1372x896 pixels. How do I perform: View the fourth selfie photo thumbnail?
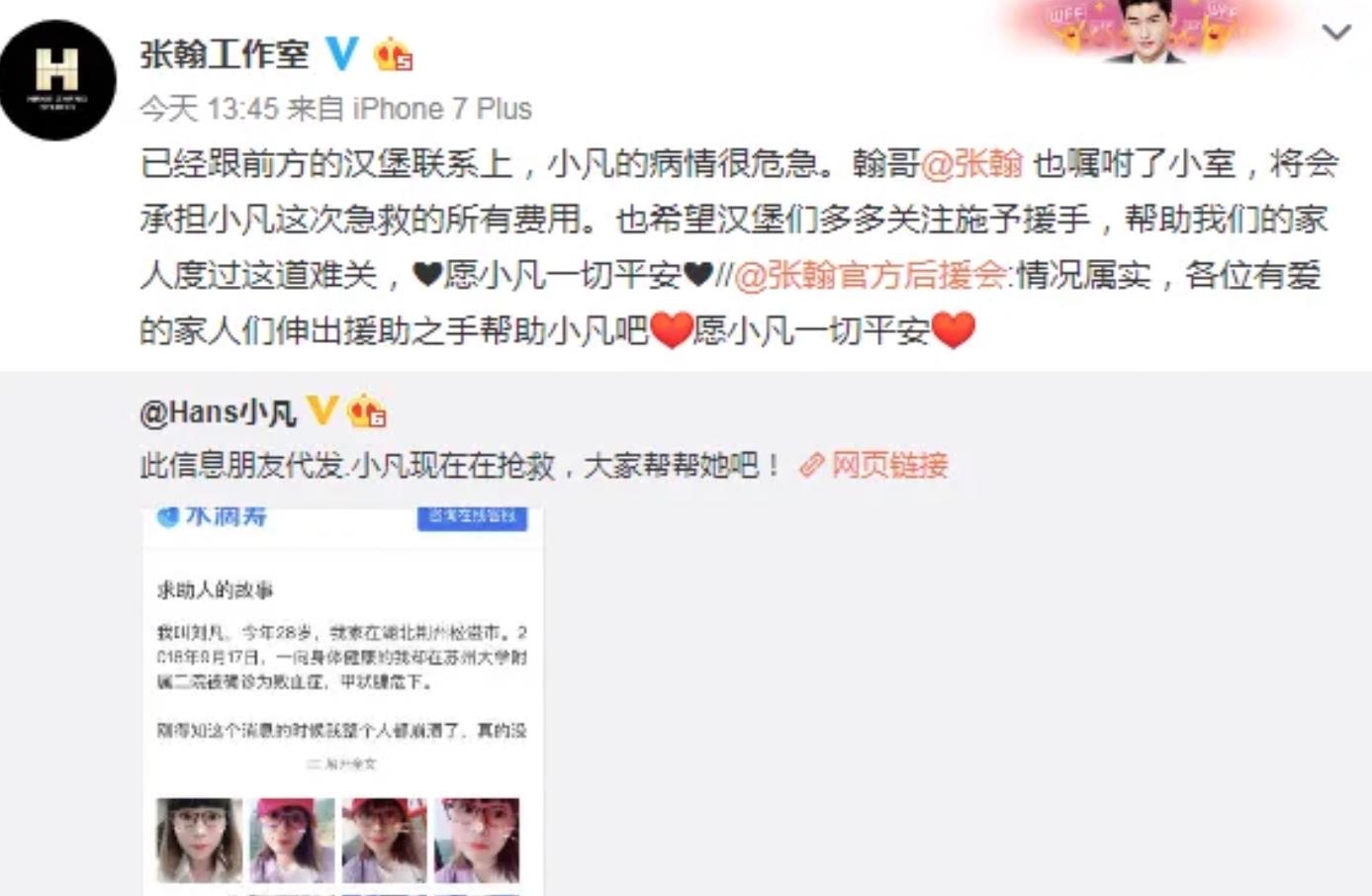tap(477, 840)
